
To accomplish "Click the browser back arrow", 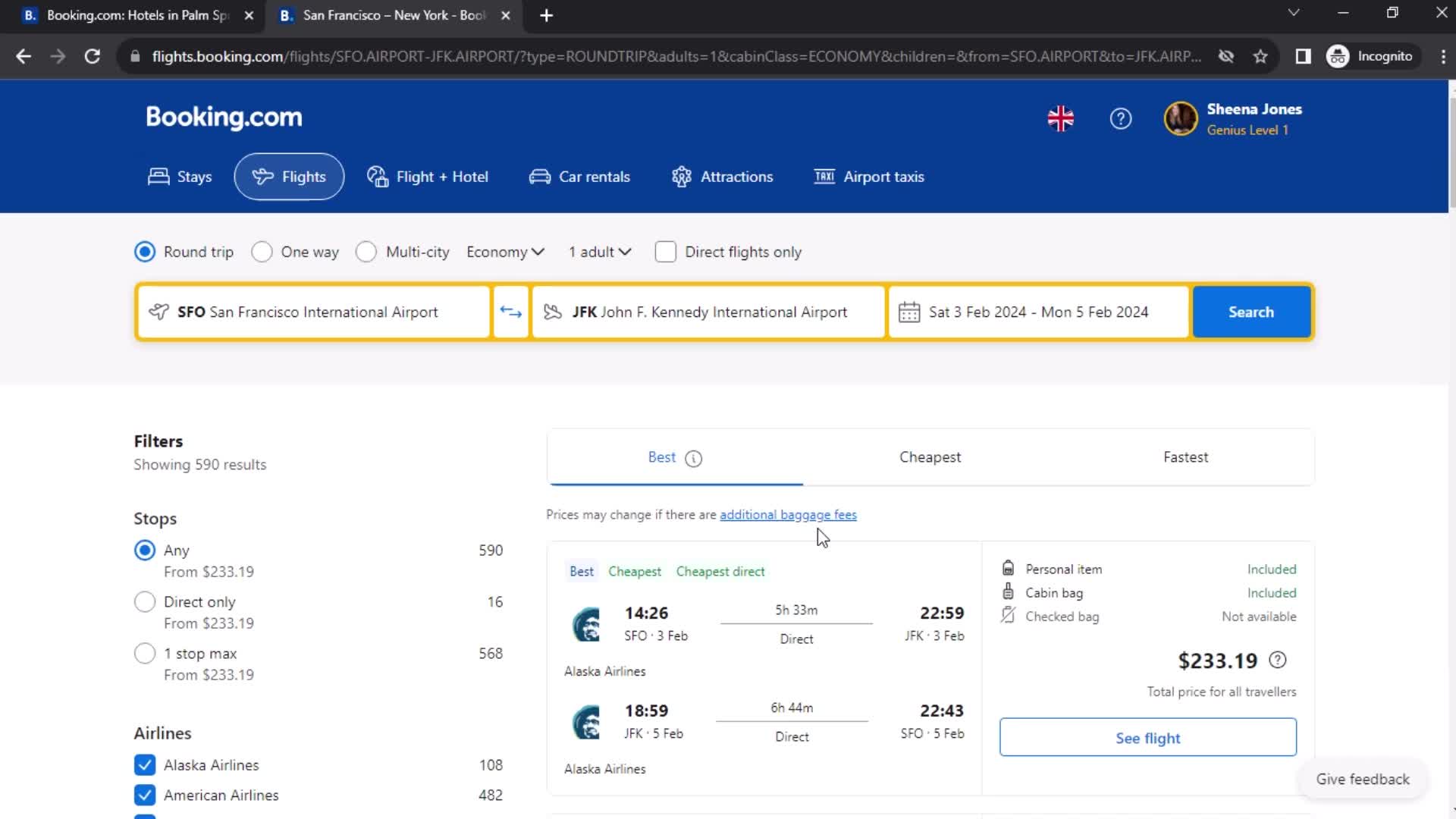I will [x=24, y=56].
